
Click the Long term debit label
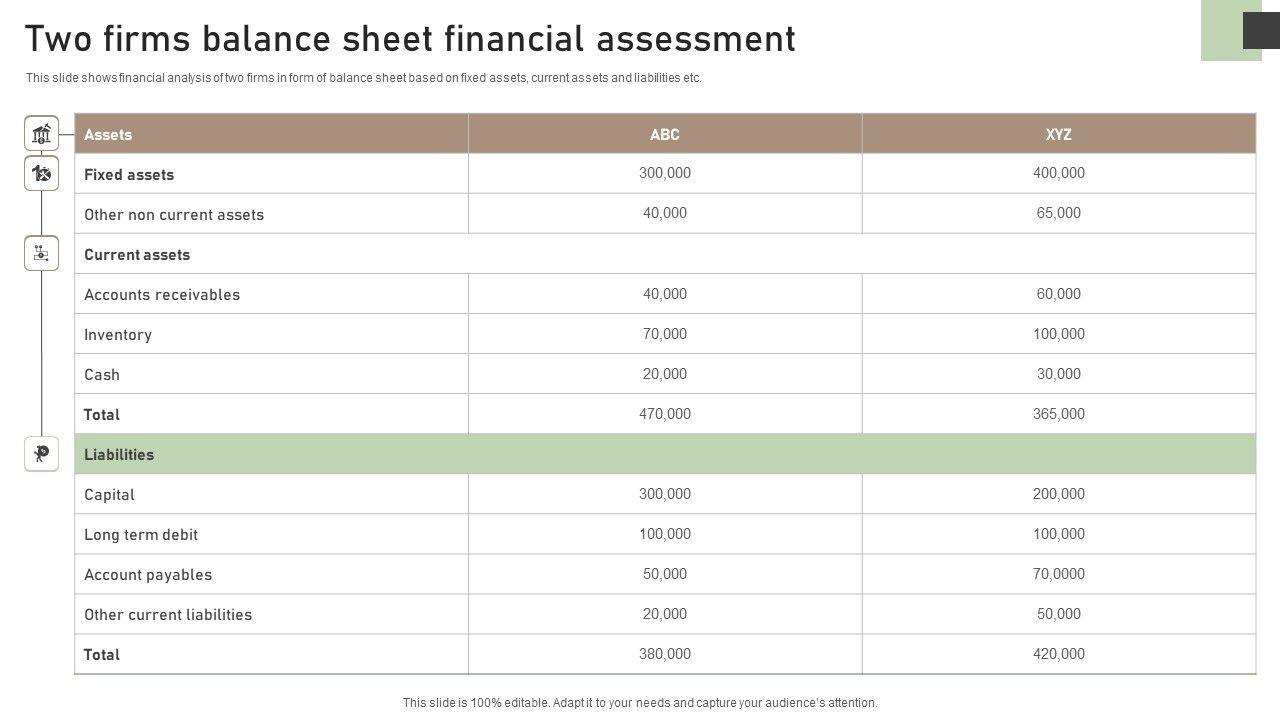(141, 534)
